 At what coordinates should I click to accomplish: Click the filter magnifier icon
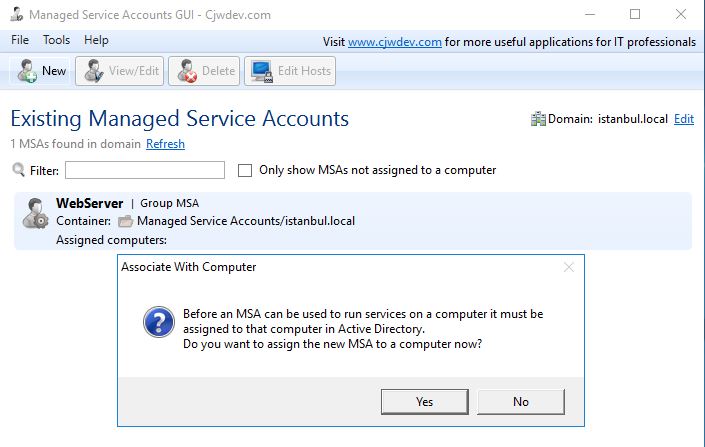(x=18, y=170)
